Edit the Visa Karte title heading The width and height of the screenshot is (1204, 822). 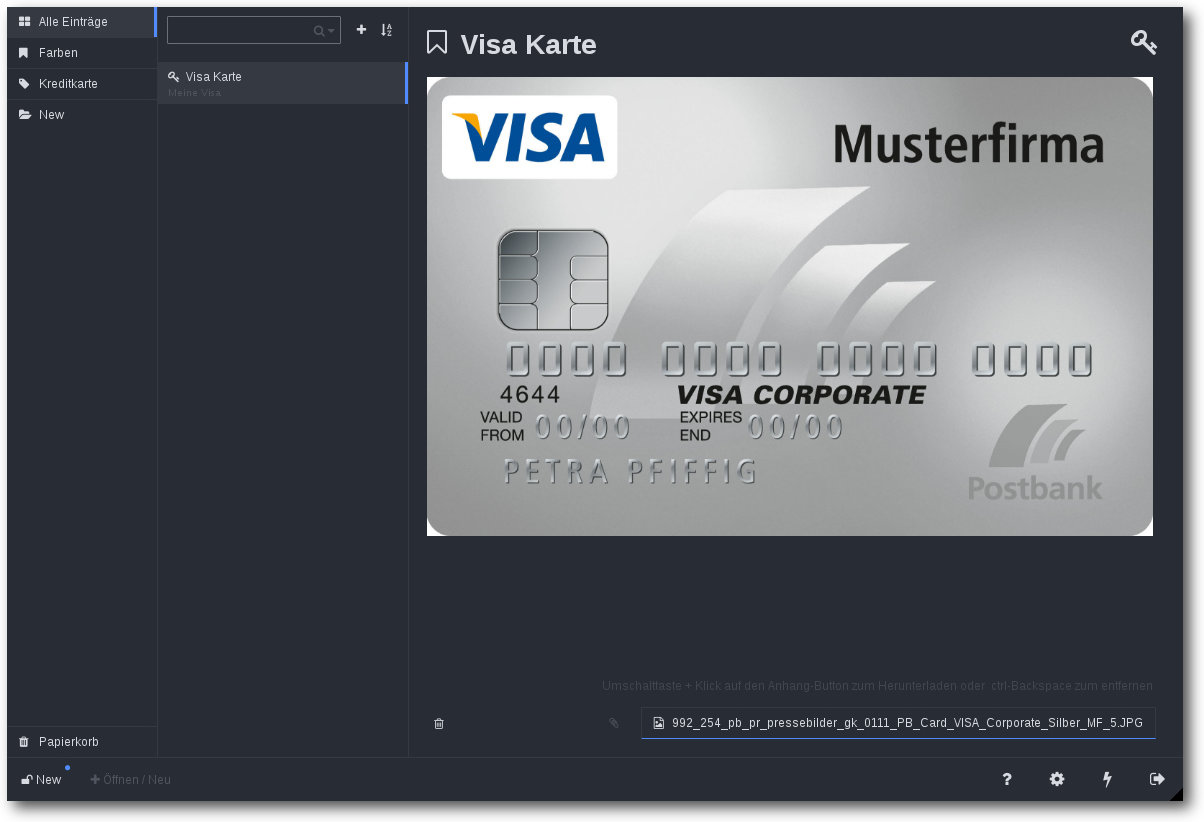pyautogui.click(x=528, y=44)
